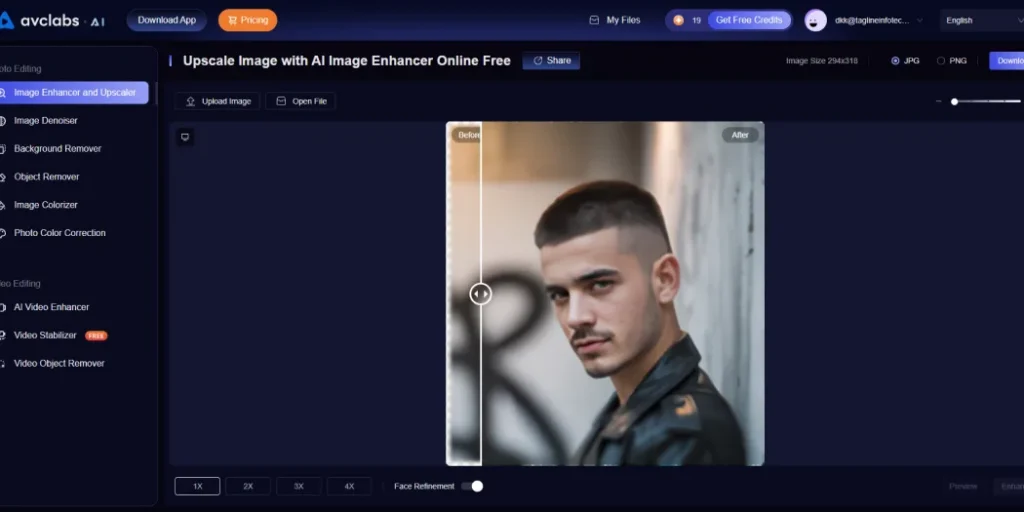Choose the 3X upscale option
This screenshot has width=1024, height=512.
[298, 487]
